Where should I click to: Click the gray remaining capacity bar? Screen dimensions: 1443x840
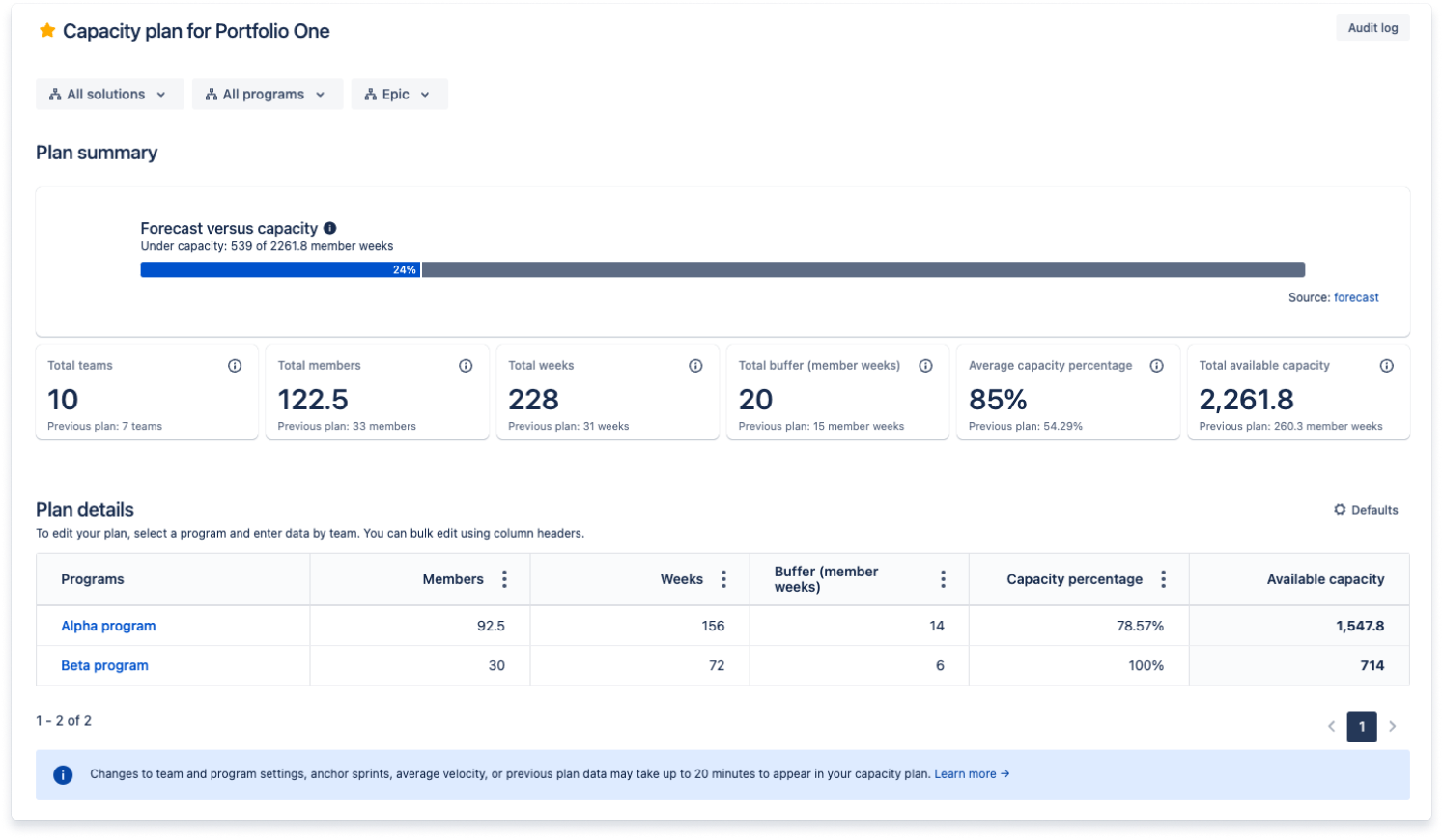click(863, 270)
